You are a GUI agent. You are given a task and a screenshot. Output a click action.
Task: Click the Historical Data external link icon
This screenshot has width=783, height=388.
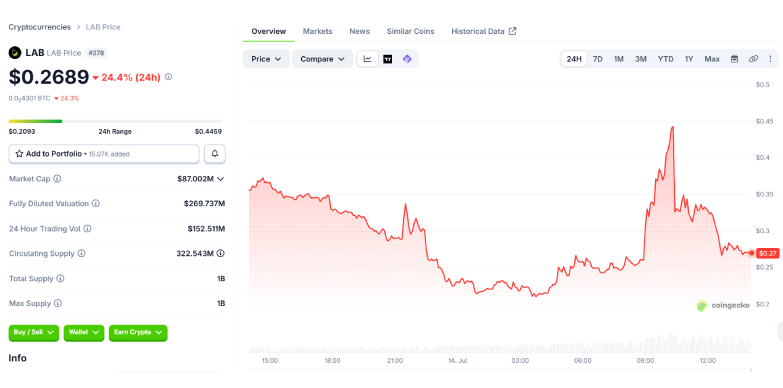pos(512,31)
